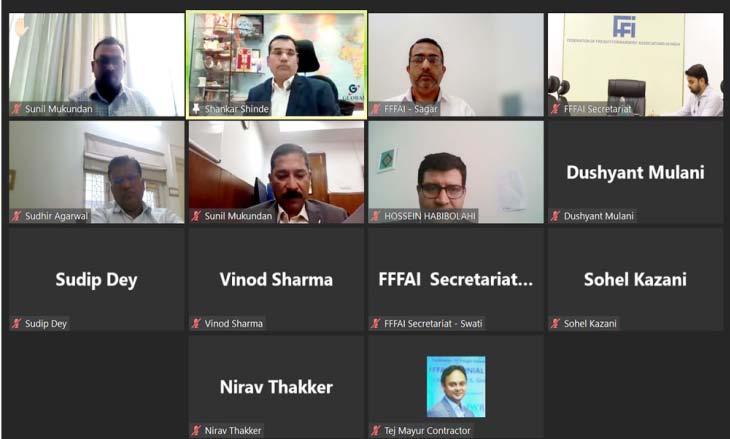
Task: Click Tej Mayur Contractor's profile picture
Action: coord(456,387)
